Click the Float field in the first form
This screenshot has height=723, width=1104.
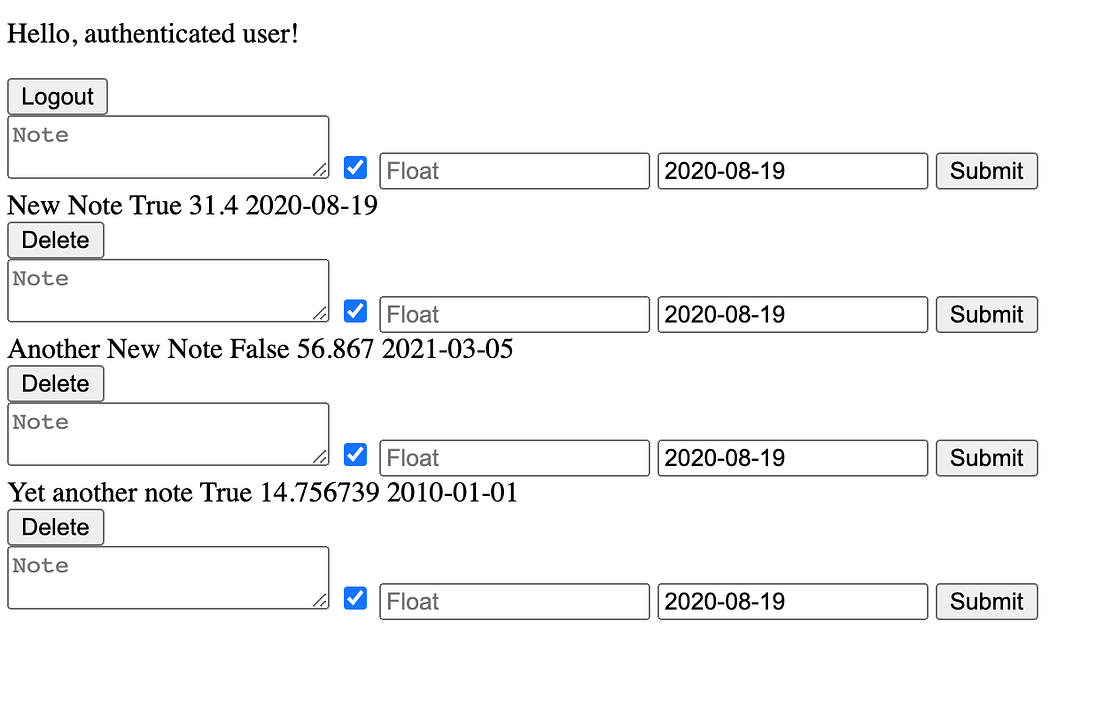click(514, 170)
